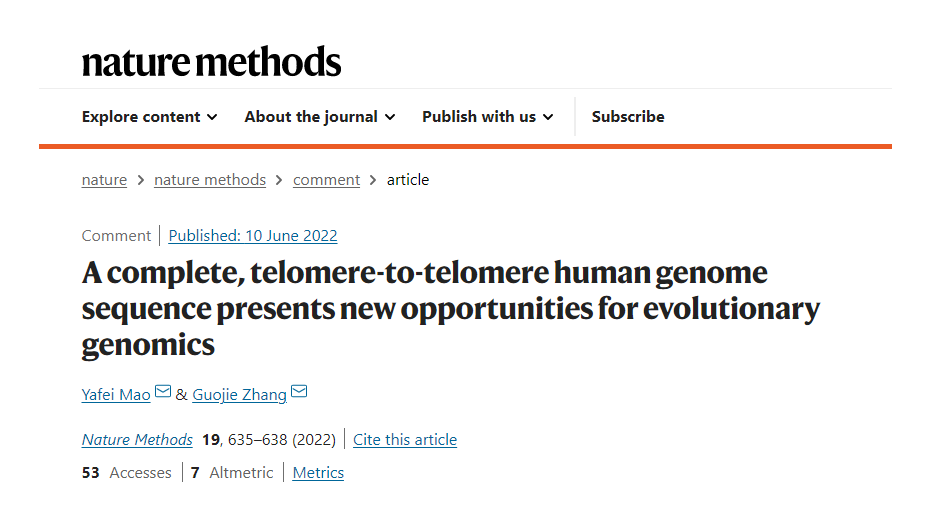This screenshot has height=525, width=933.
Task: Open author Yafei Mao's name link
Action: (116, 395)
